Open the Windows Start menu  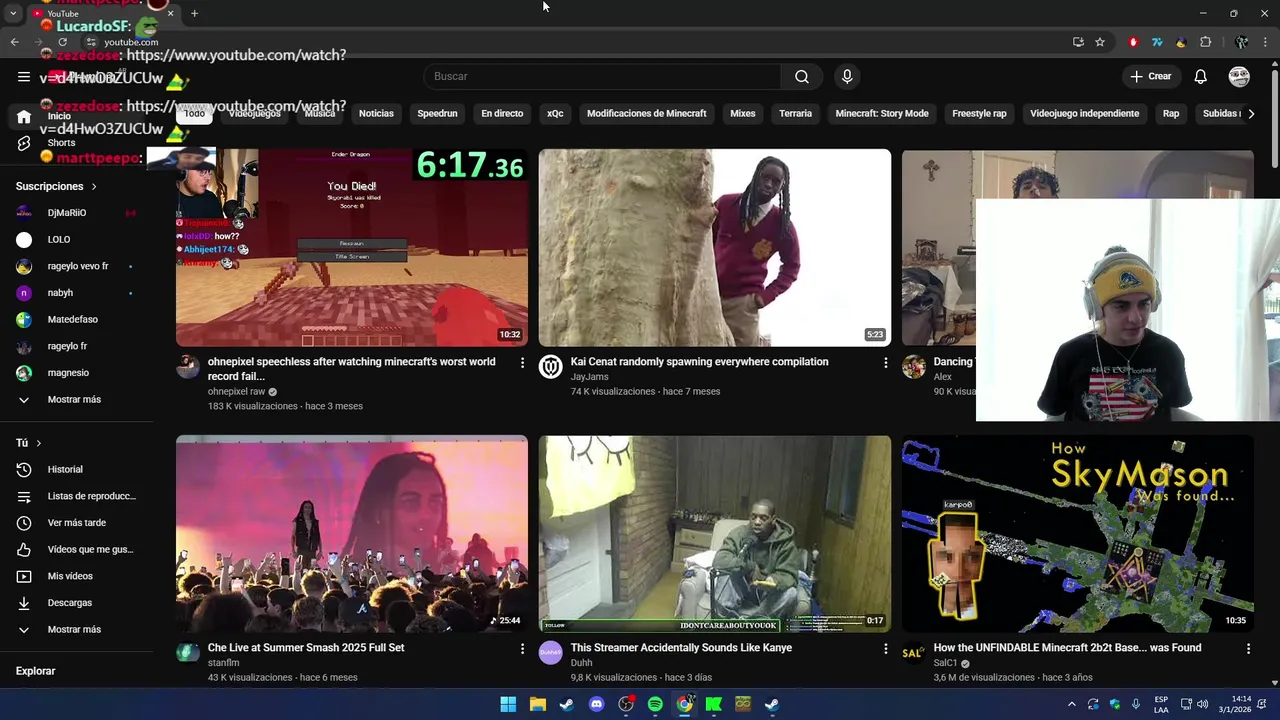508,704
